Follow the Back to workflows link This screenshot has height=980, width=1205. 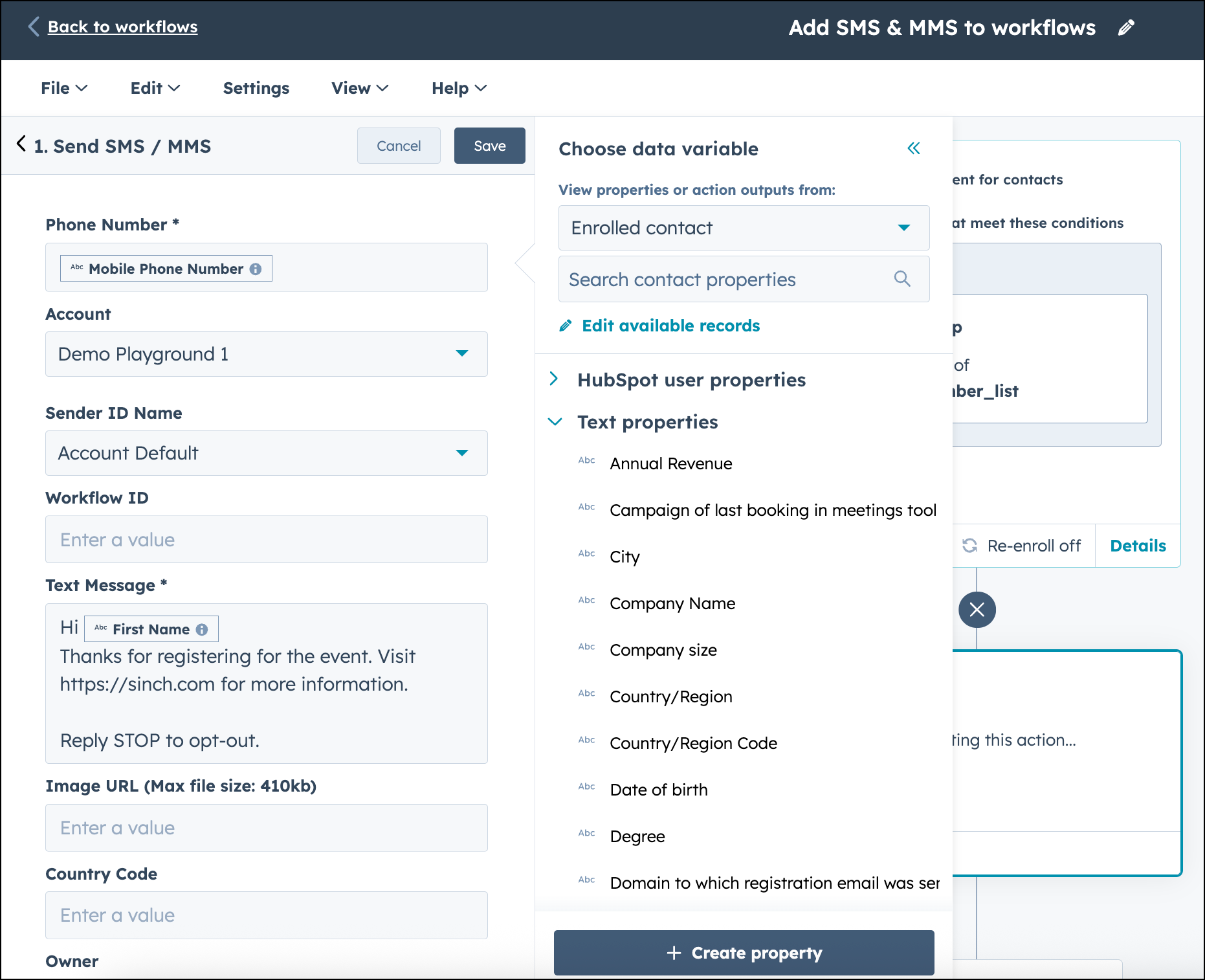(x=122, y=27)
